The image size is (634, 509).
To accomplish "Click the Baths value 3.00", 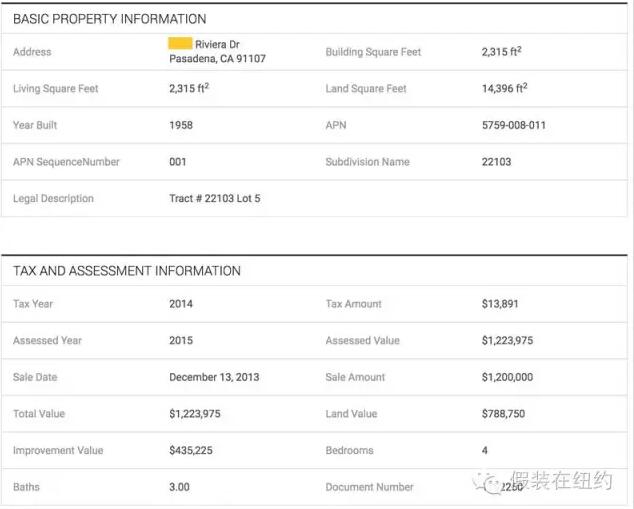I will 179,487.
